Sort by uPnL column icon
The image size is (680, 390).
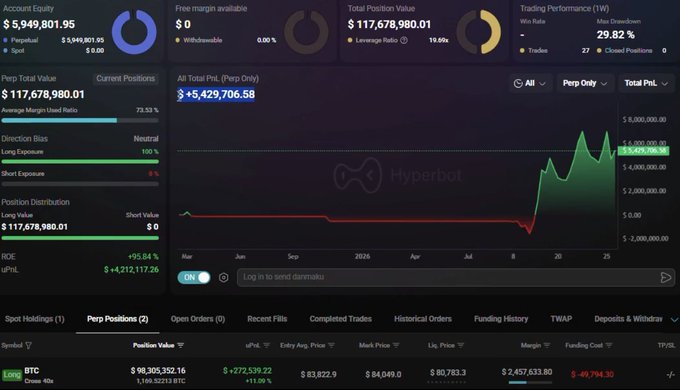266,345
